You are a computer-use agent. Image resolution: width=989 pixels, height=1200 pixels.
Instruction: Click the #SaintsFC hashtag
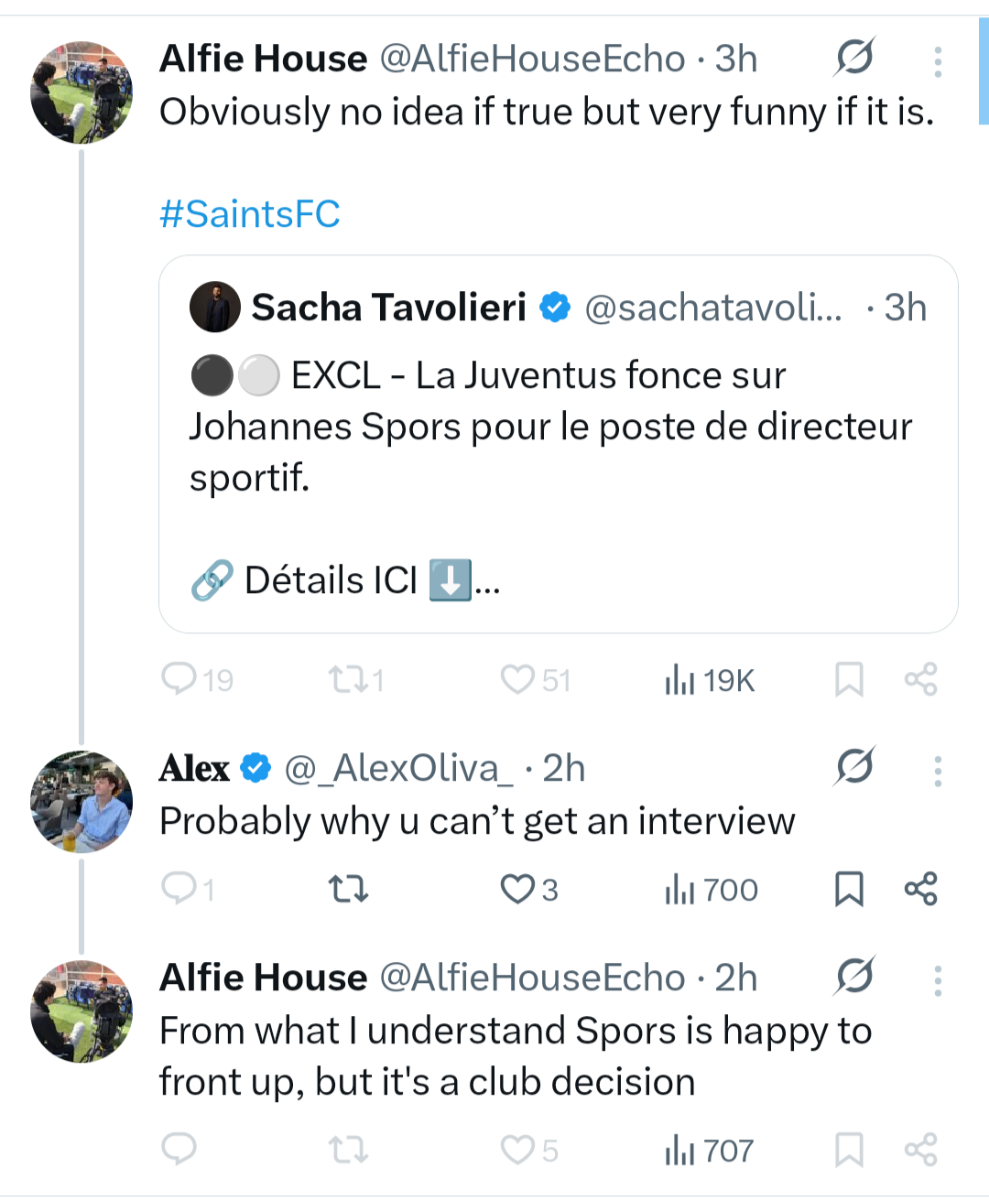tap(249, 214)
